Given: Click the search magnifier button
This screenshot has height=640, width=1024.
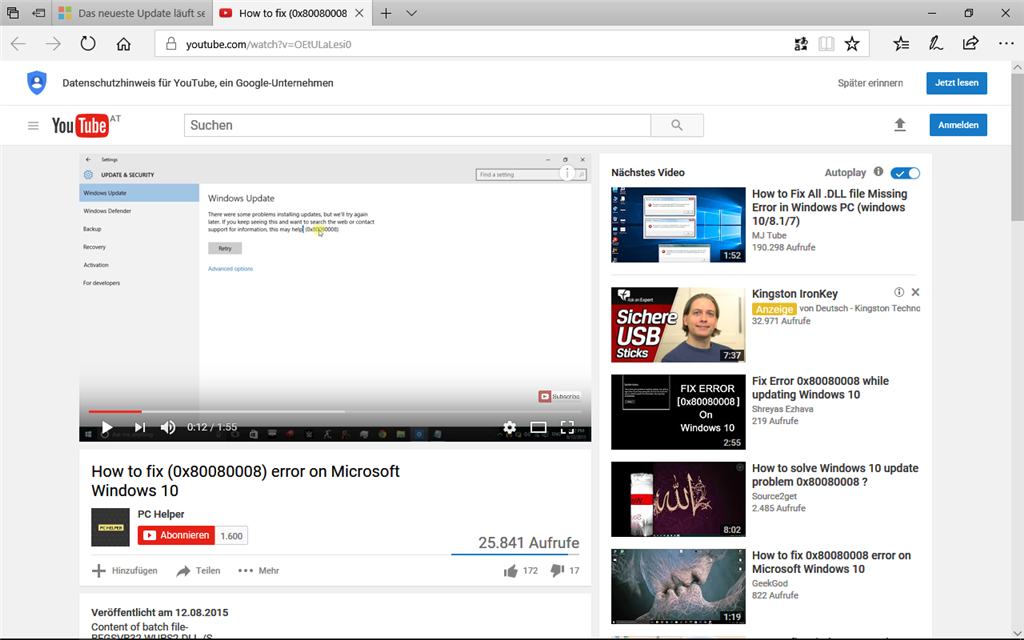Looking at the screenshot, I should tap(677, 125).
